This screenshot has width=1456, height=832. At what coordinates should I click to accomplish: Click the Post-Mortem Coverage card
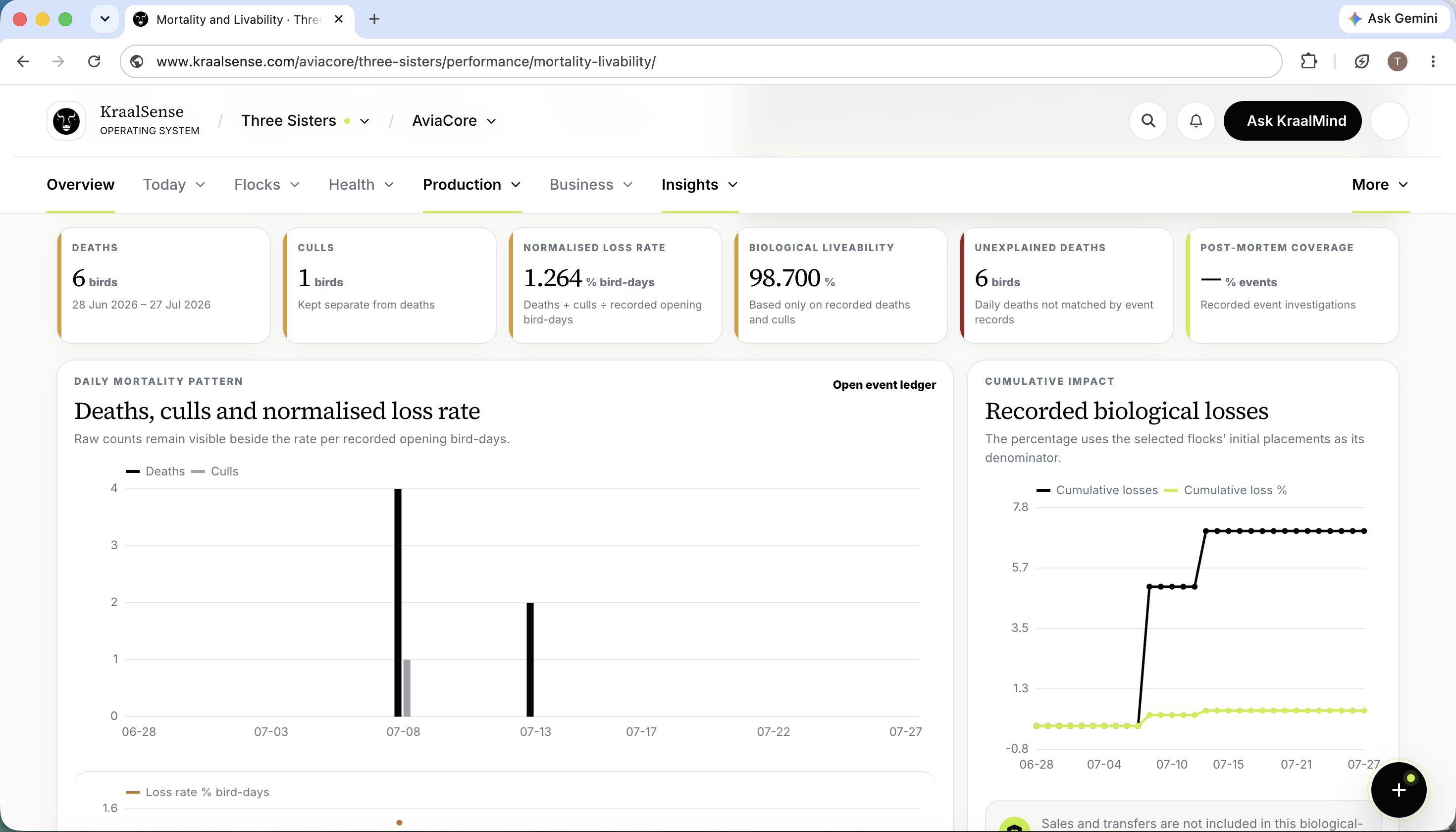tap(1292, 286)
